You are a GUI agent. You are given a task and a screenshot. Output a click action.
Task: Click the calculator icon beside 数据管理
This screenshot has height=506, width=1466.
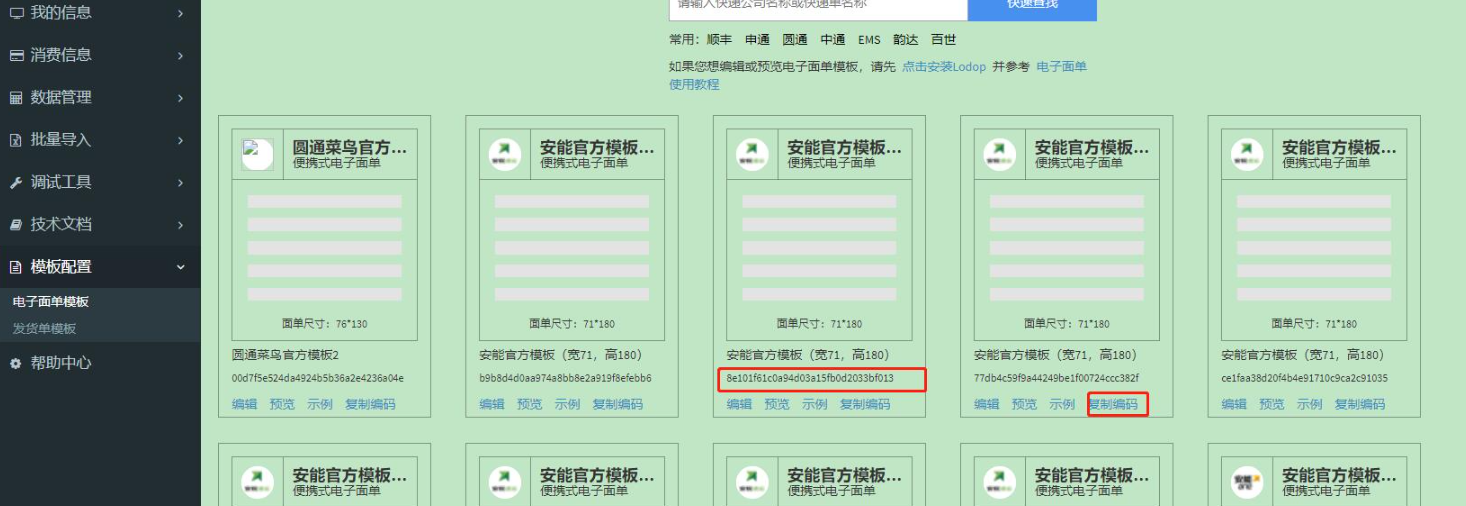tap(16, 98)
